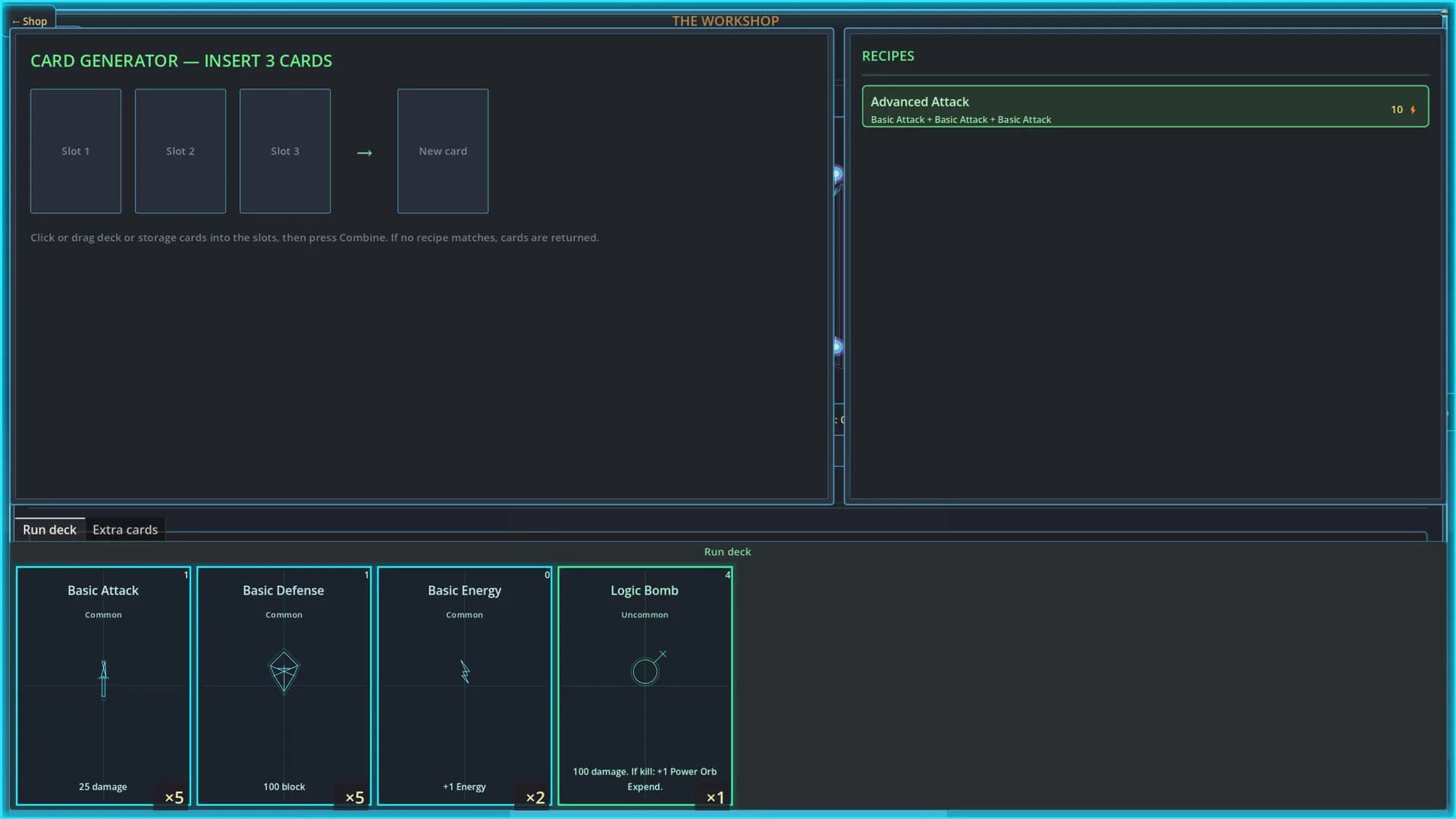1456x819 pixels.
Task: Click the '100 block' text
Action: tap(284, 786)
